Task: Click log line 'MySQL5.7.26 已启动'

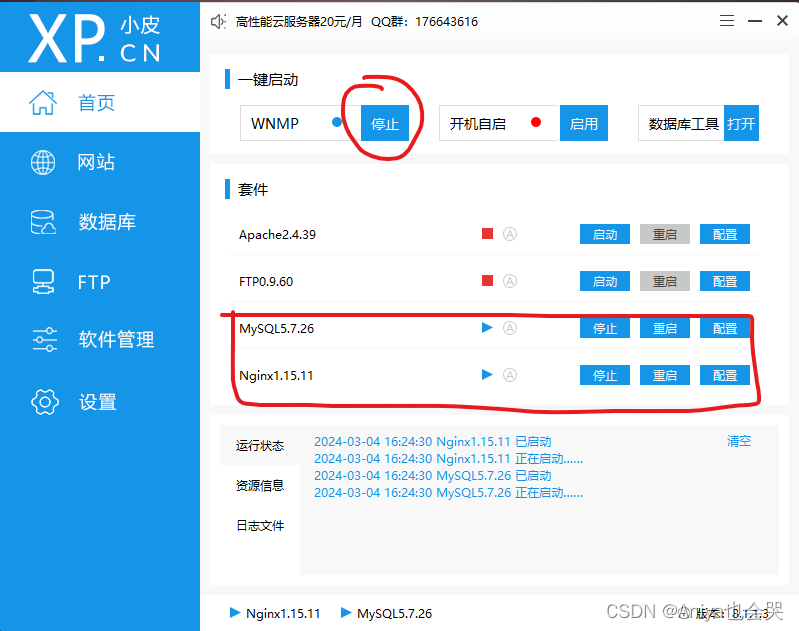Action: (x=433, y=476)
